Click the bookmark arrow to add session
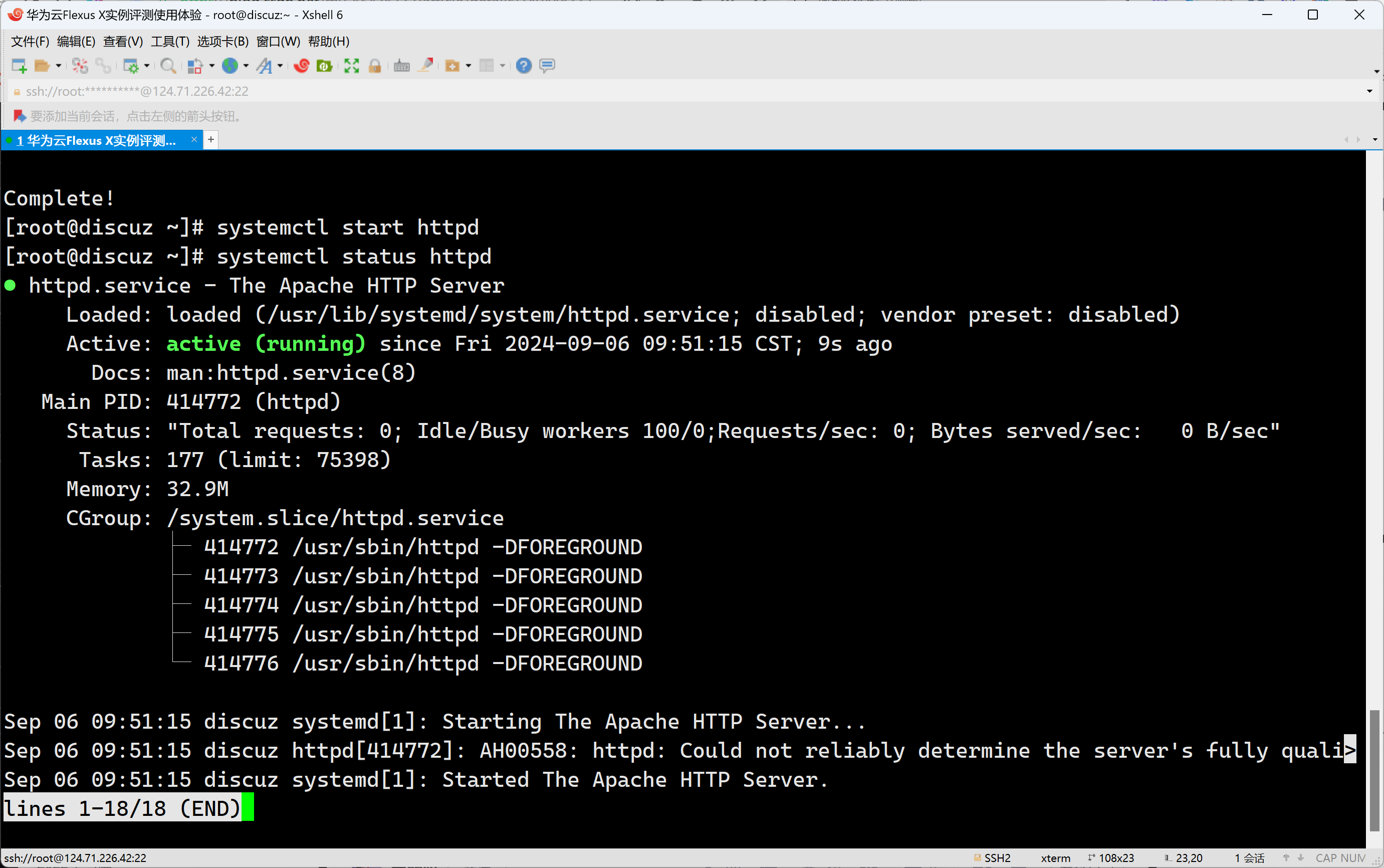Screen dimensions: 1384x868 [20, 117]
